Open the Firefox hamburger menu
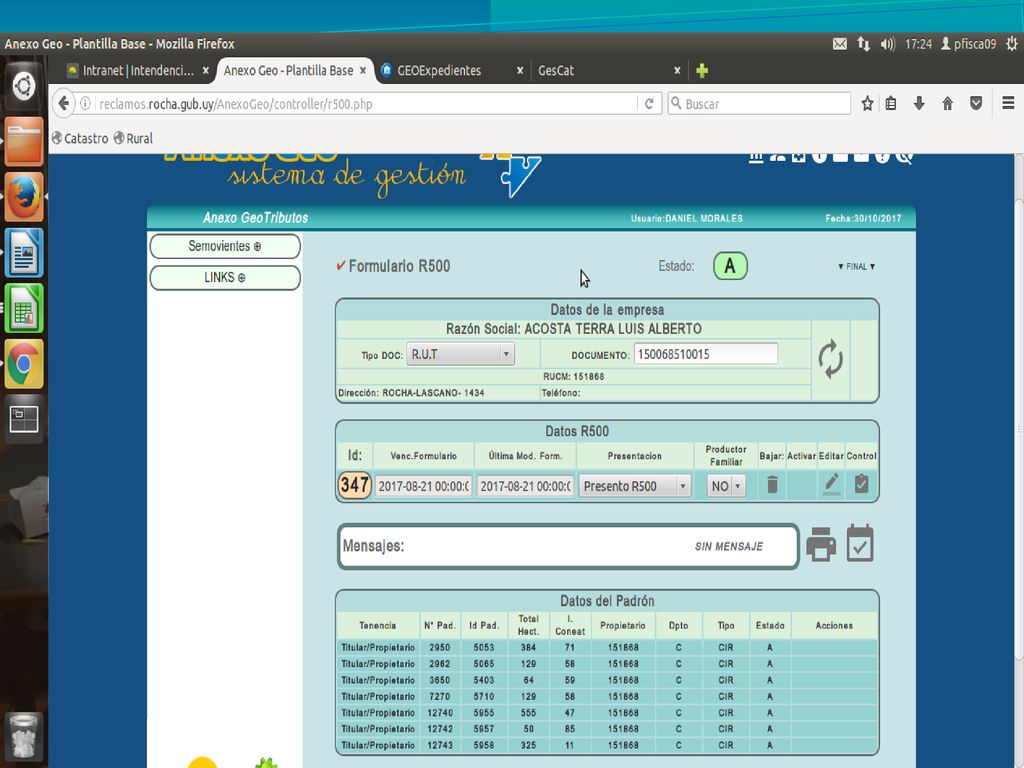 click(x=1008, y=103)
